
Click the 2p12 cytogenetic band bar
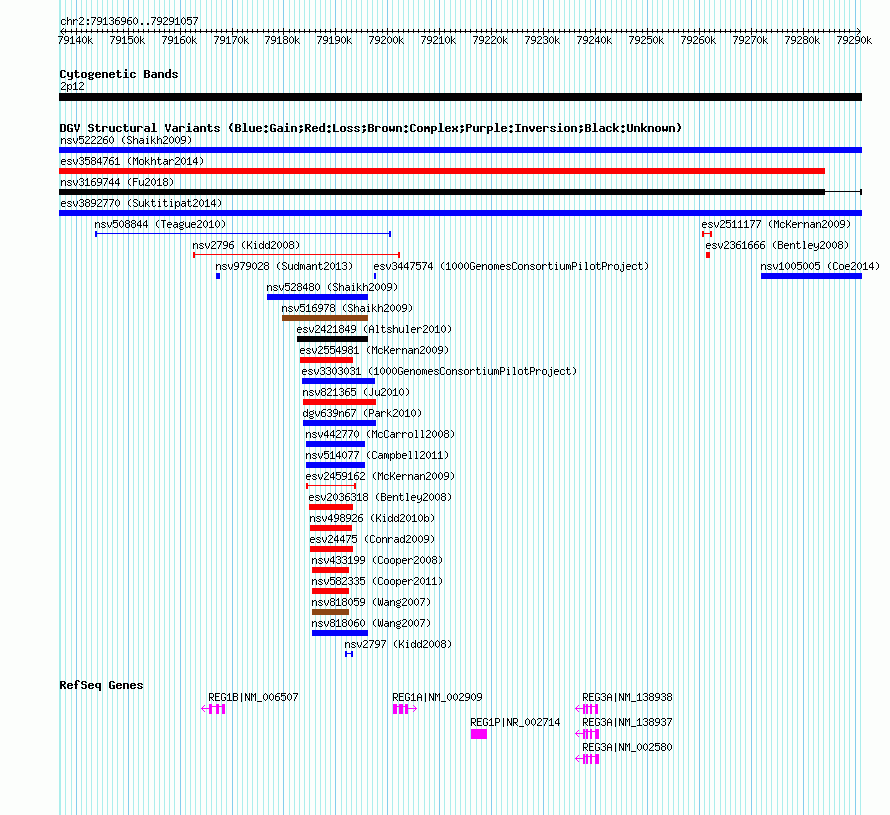pyautogui.click(x=460, y=97)
